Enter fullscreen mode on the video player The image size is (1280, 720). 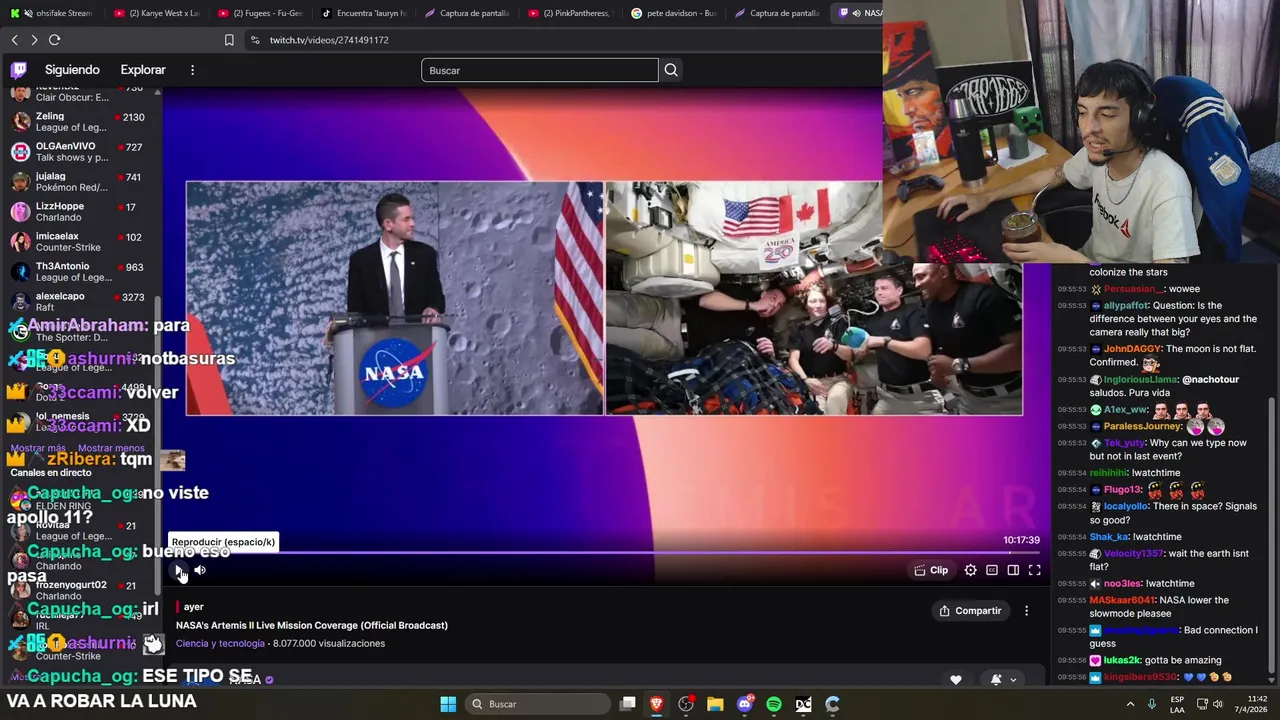click(1035, 570)
